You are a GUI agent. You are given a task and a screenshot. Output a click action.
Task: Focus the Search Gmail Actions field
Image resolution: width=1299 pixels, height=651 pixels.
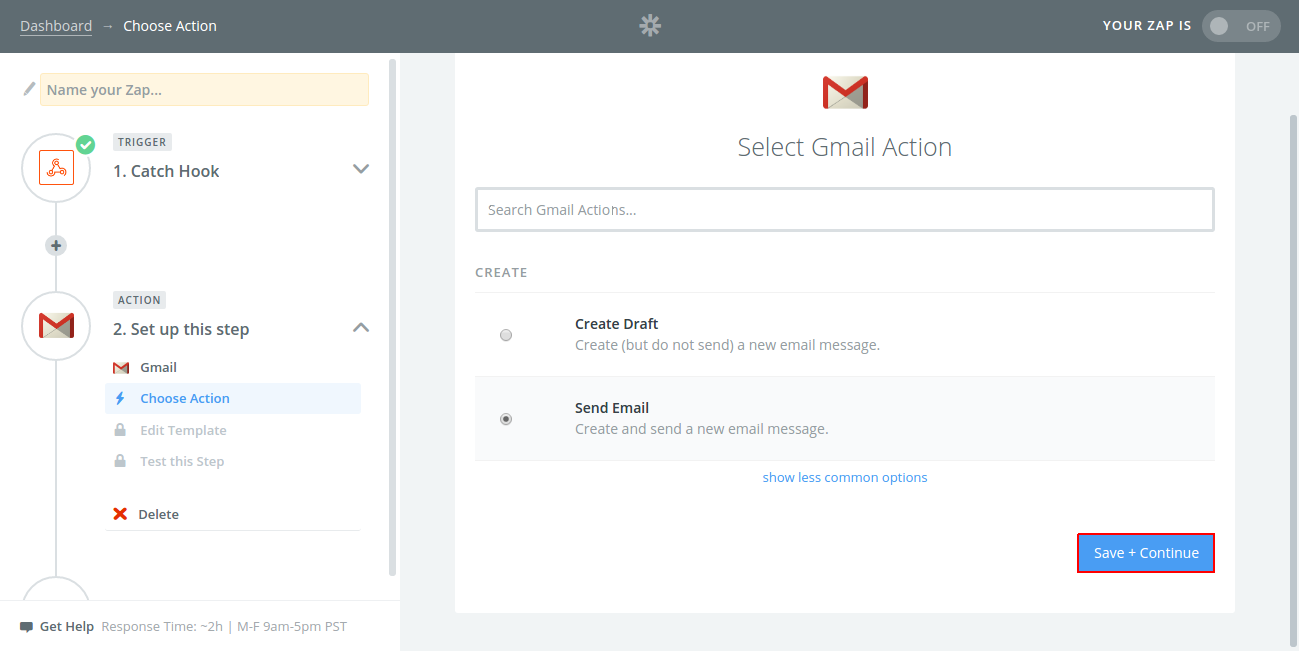tap(845, 210)
